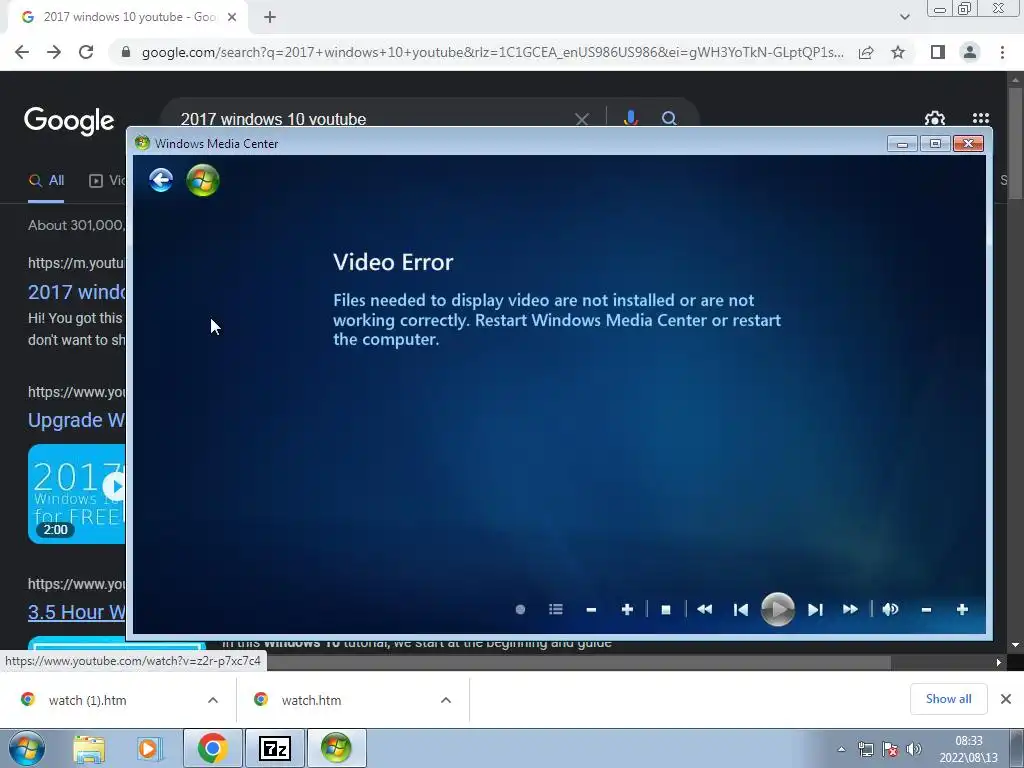
Task: Close the Chrome downloads bar
Action: tap(1006, 699)
